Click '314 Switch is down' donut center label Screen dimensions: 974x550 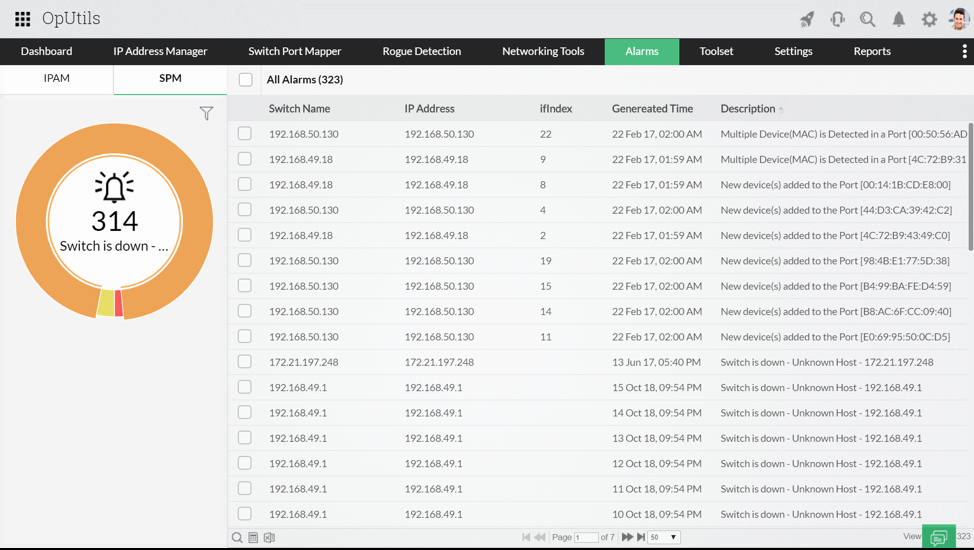pyautogui.click(x=114, y=231)
